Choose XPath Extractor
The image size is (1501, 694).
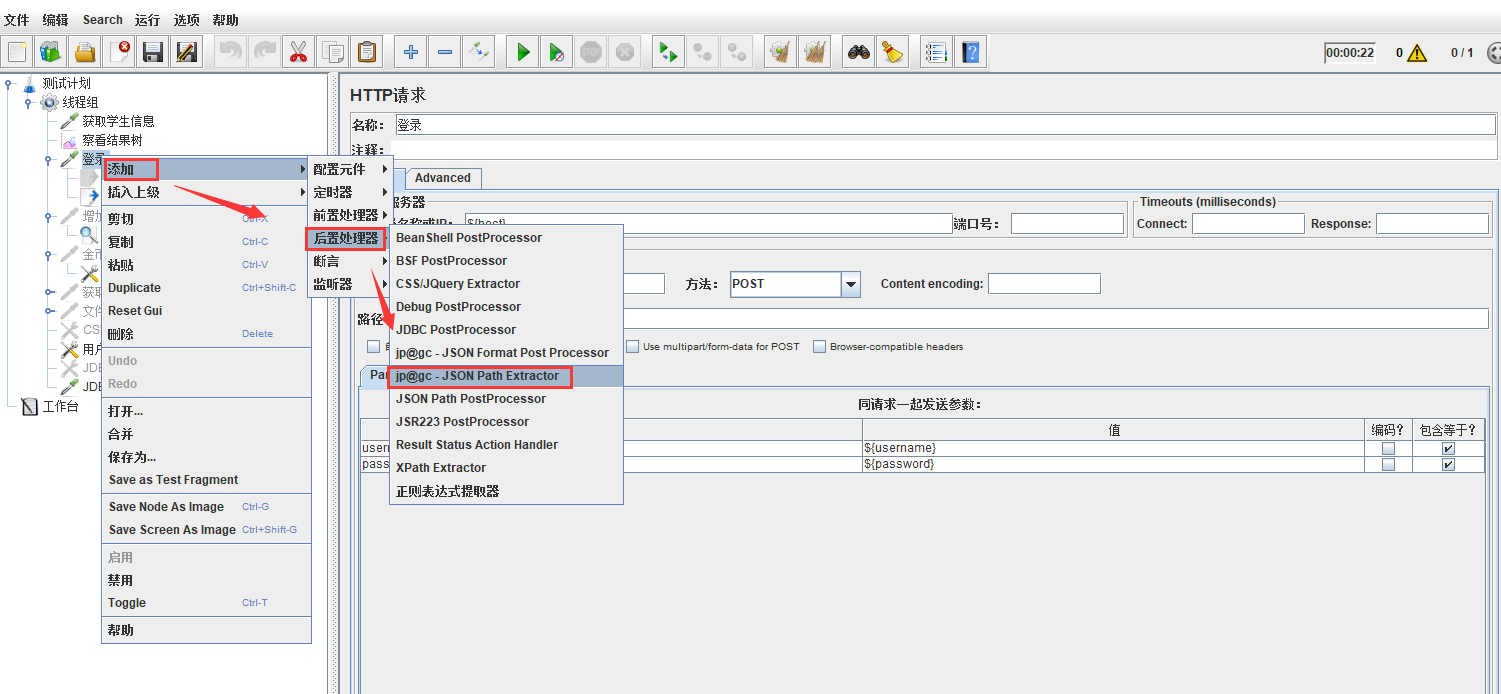click(506, 468)
